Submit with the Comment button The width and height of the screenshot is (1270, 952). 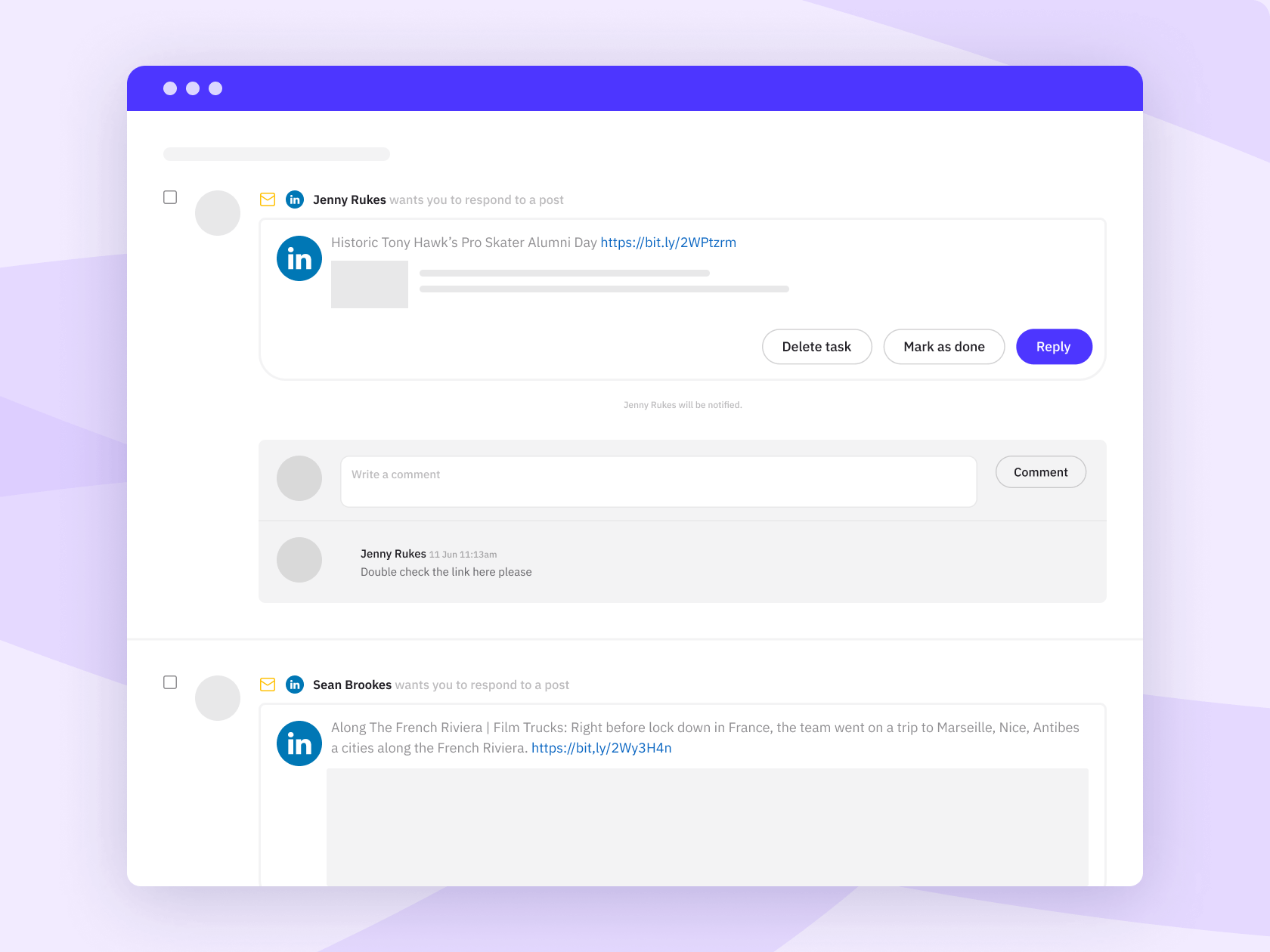(x=1041, y=472)
